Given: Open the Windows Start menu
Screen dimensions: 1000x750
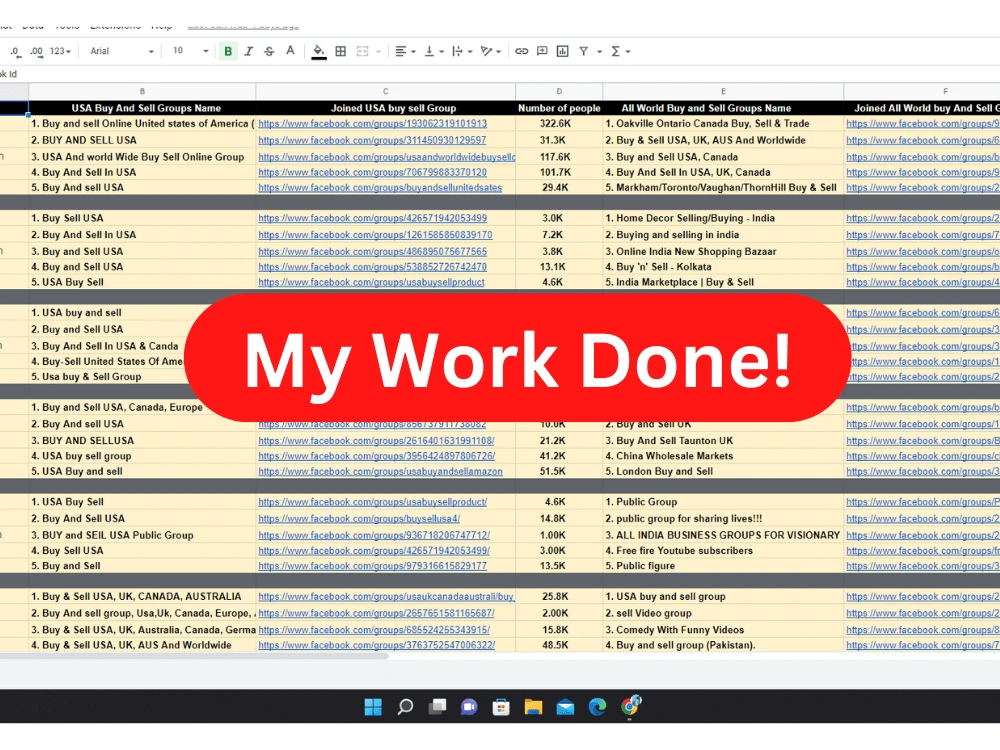Looking at the screenshot, I should point(373,707).
